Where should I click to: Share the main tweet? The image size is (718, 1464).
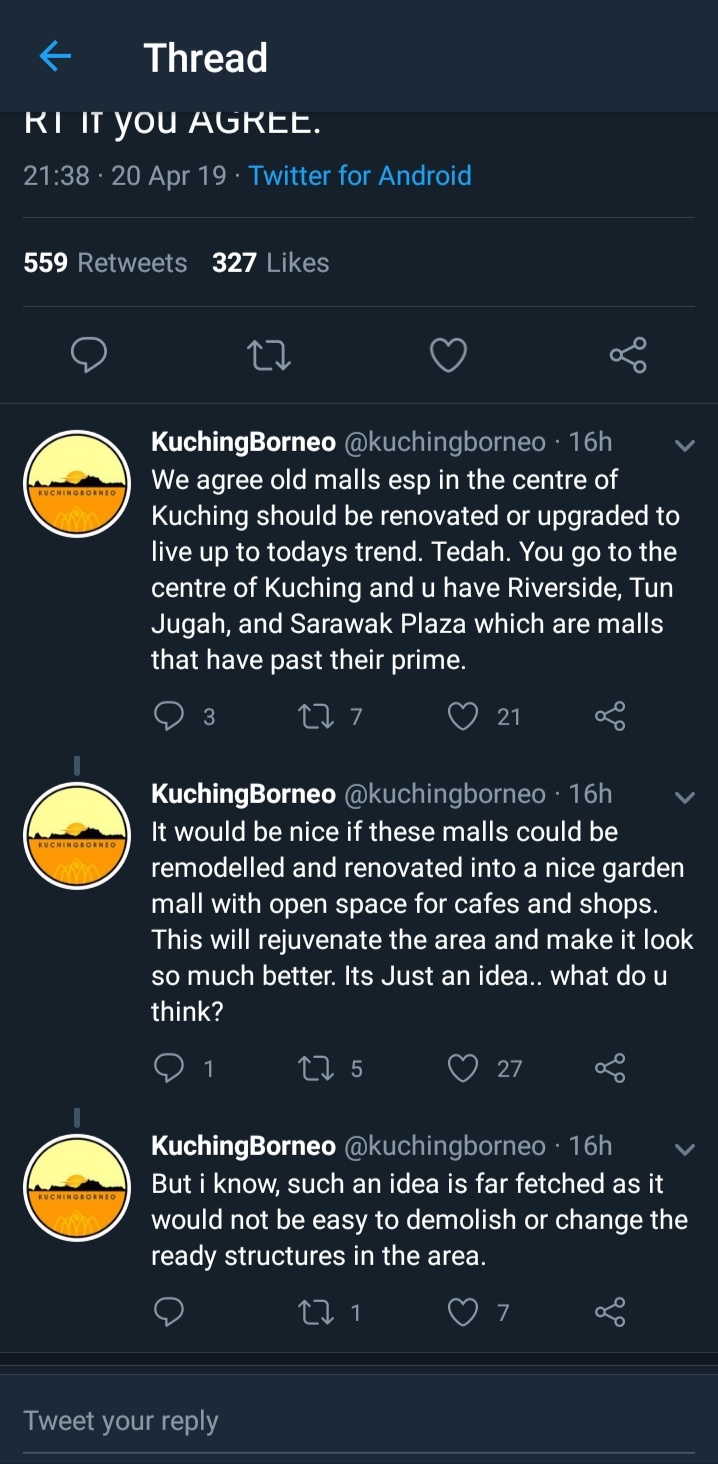(627, 354)
